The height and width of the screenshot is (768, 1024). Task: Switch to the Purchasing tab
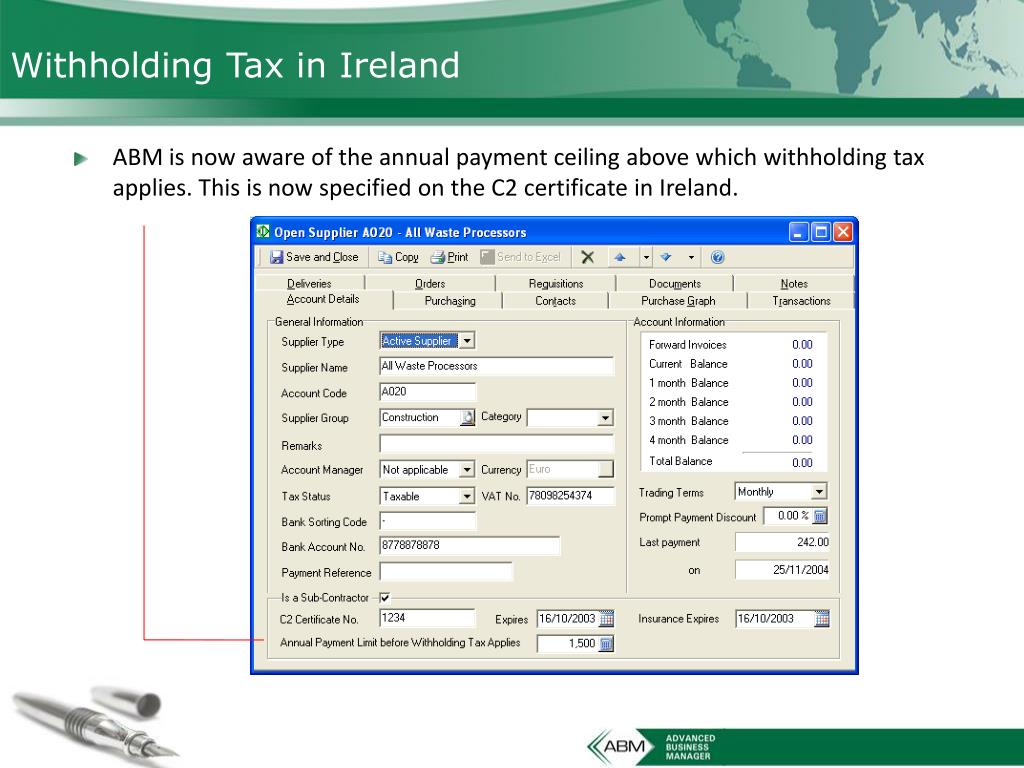click(x=450, y=301)
